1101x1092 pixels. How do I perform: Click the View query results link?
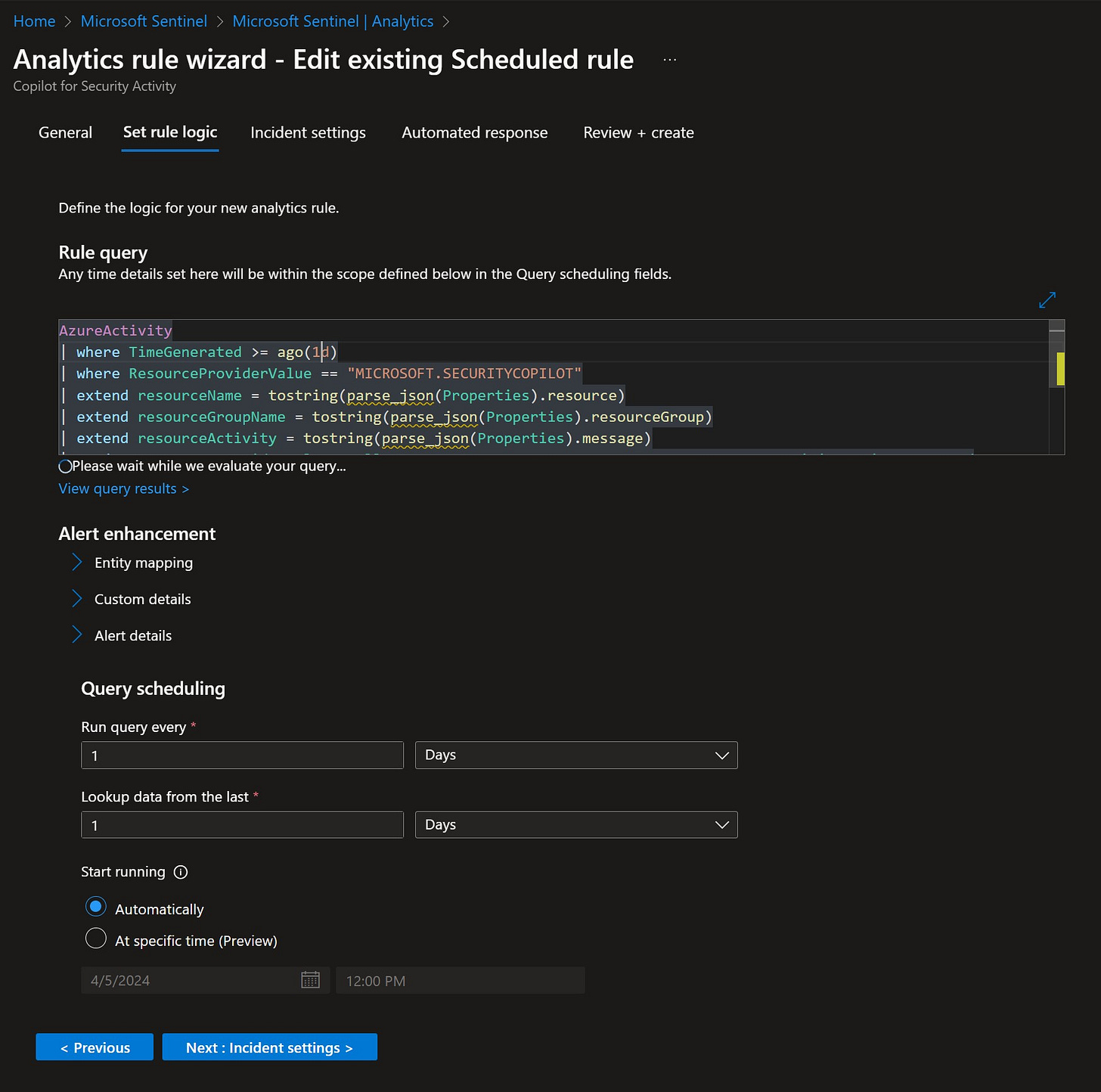[x=123, y=489]
